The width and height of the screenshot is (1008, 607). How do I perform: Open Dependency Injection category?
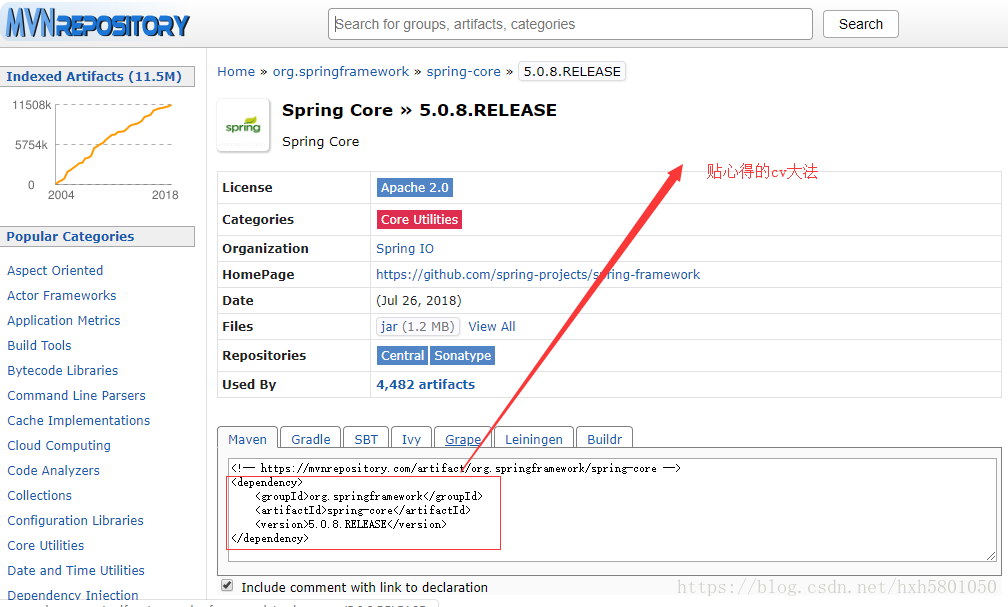pos(73,596)
